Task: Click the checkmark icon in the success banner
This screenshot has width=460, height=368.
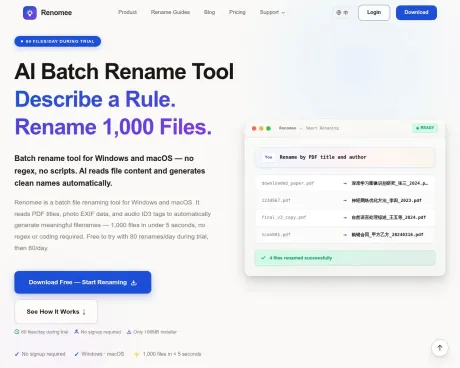Action: click(x=263, y=258)
